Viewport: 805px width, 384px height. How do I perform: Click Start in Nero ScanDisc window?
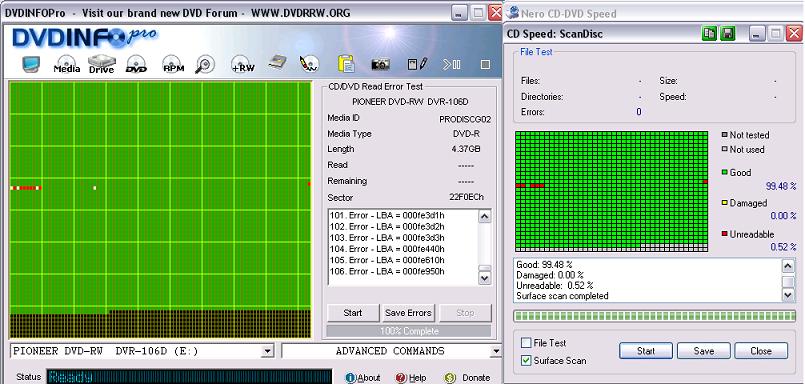point(646,351)
